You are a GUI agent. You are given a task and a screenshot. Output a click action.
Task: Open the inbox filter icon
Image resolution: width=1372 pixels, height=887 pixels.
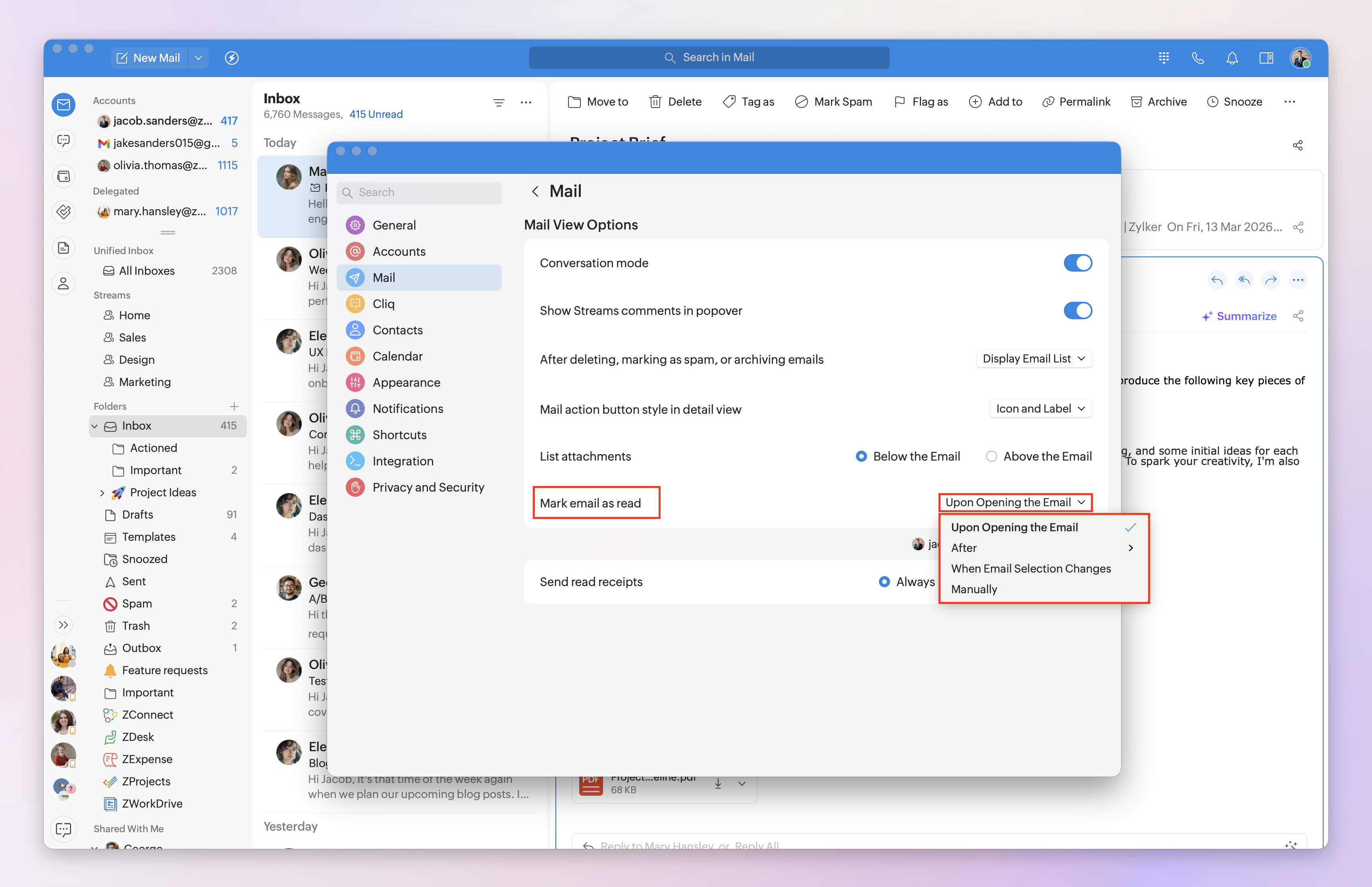point(499,102)
